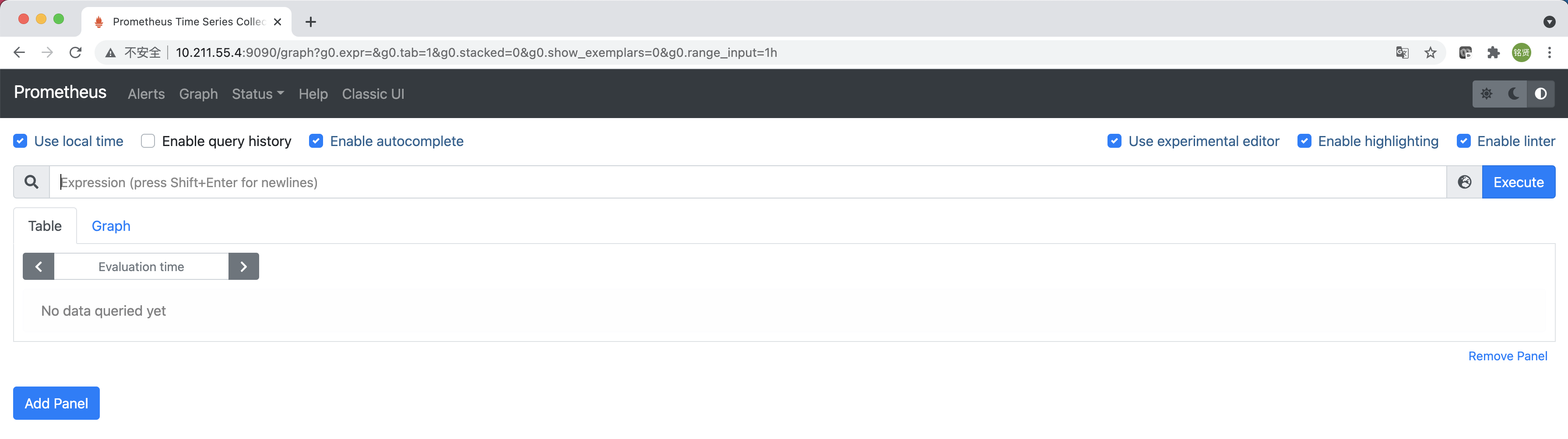Disable the Enable linter checkbox
Image resolution: width=1568 pixels, height=439 pixels.
click(x=1463, y=141)
